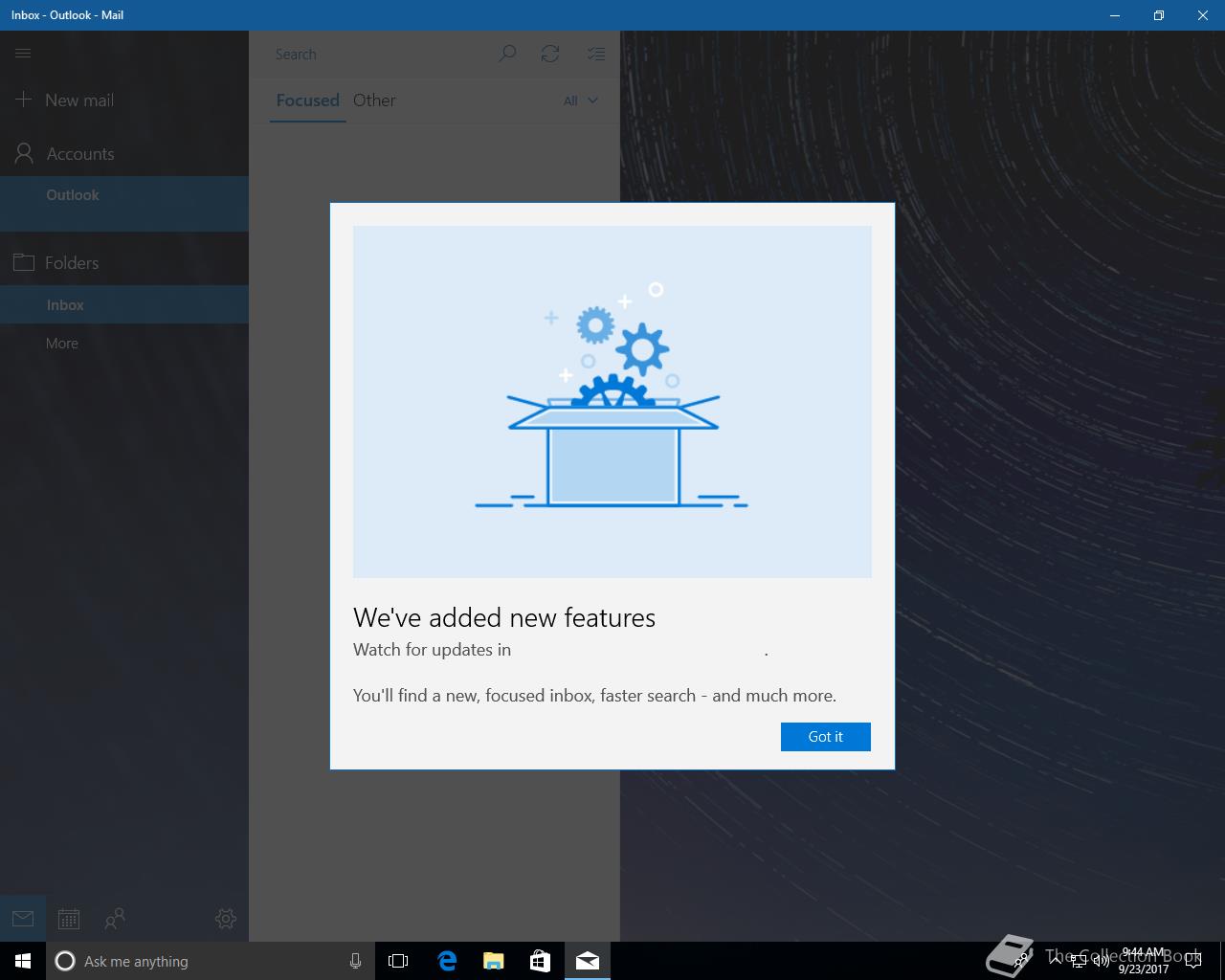
Task: Open the volume control in tray
Action: 1101,961
